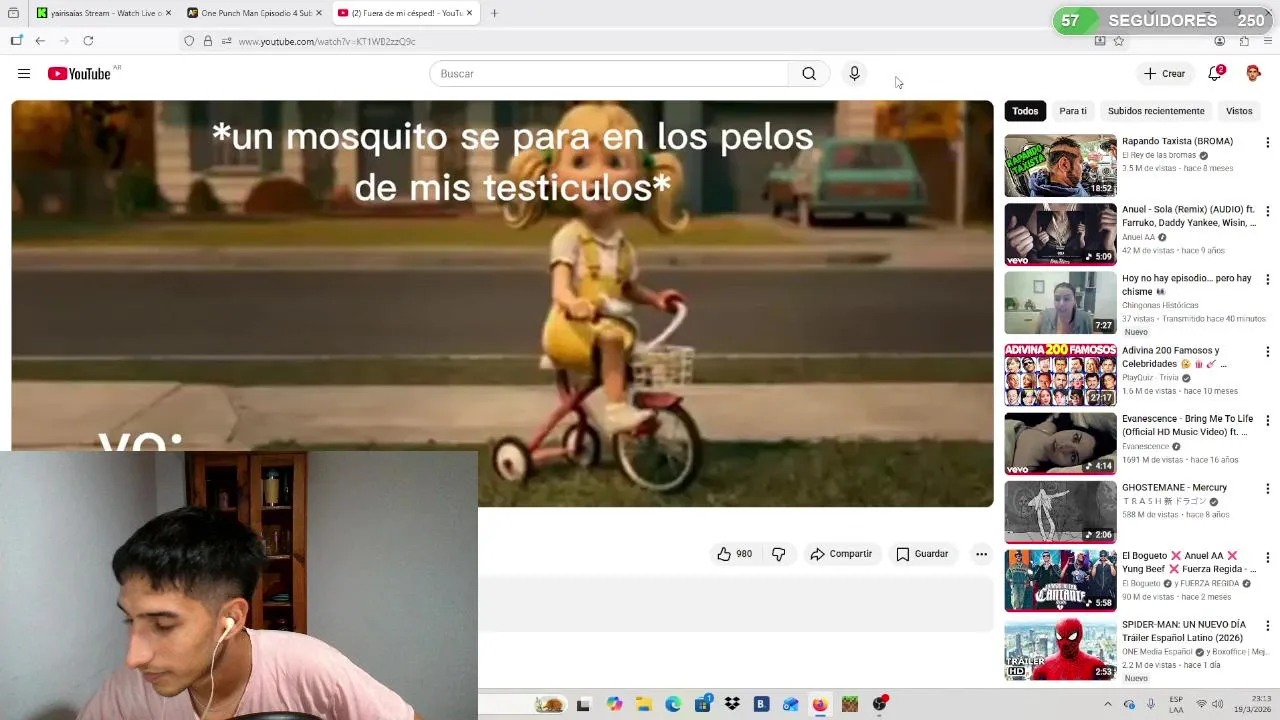1280x720 pixels.
Task: Open options for Rapando Taxista video
Action: tap(1267, 143)
